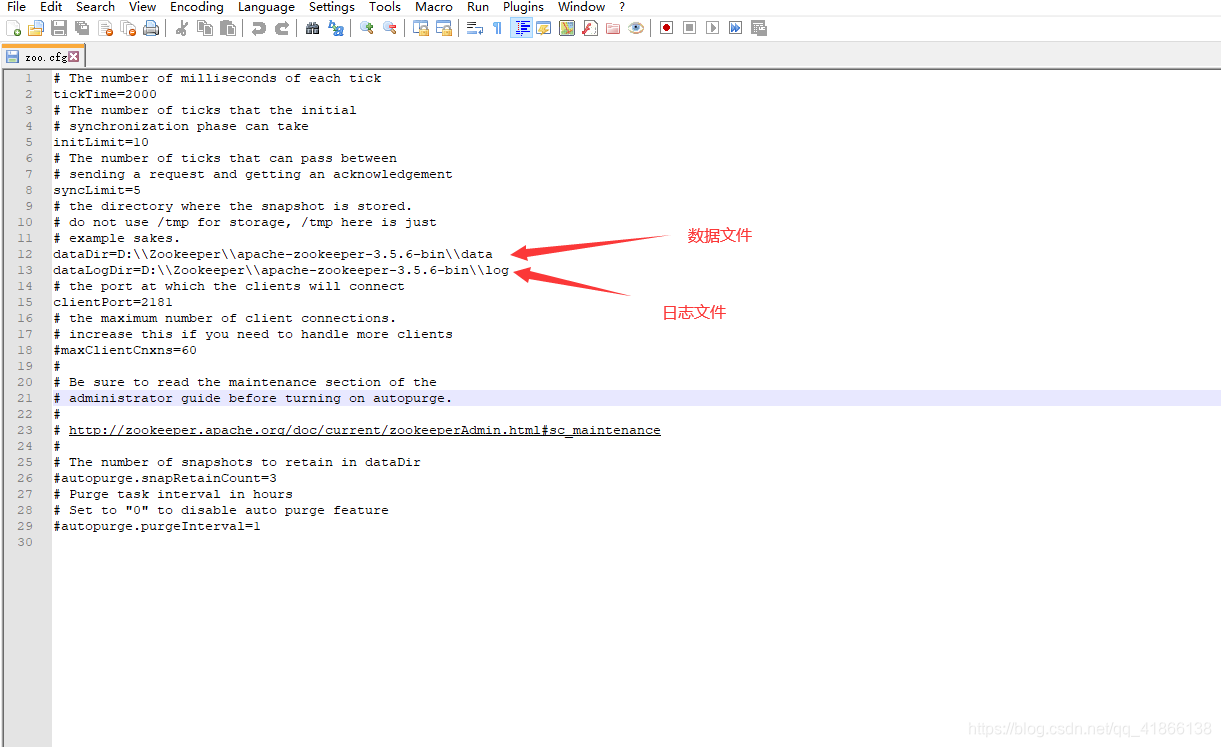Open the Function List panel icon

pyautogui.click(x=590, y=28)
